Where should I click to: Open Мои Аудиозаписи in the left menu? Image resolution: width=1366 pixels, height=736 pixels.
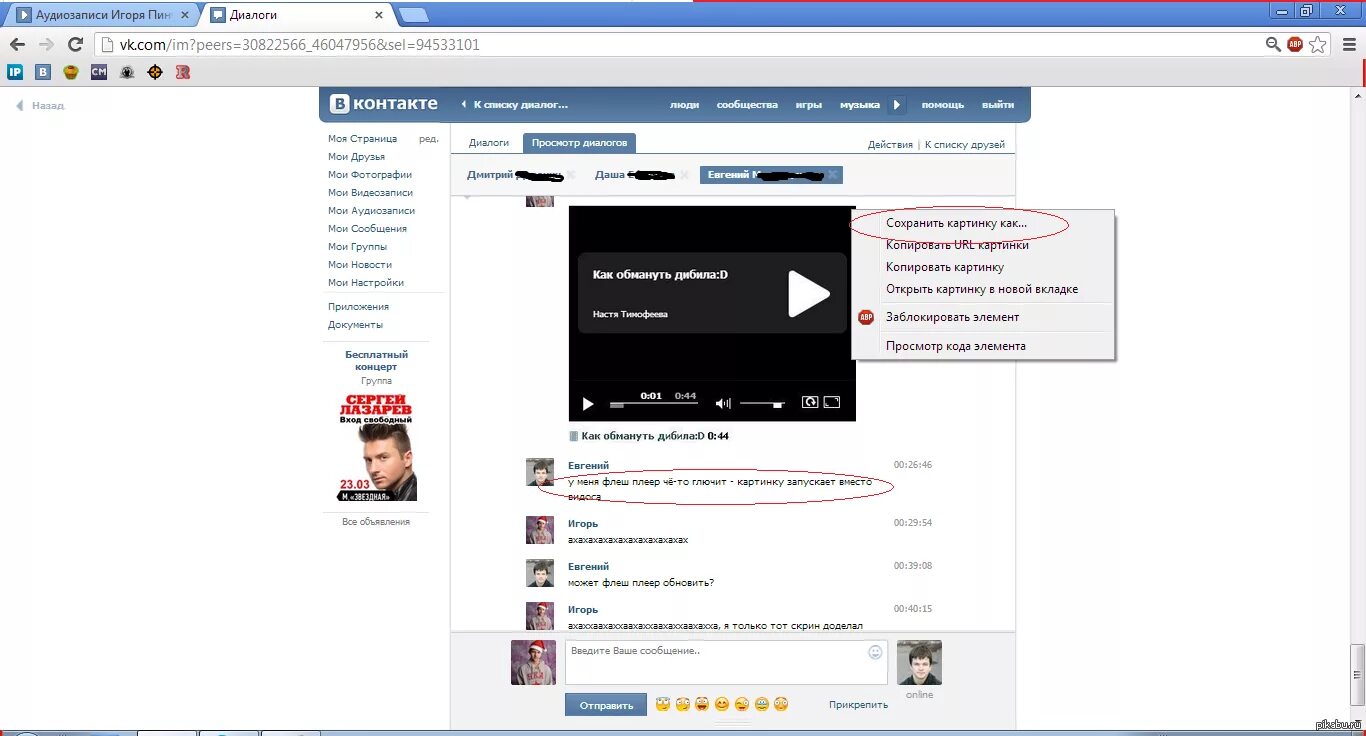tap(371, 211)
